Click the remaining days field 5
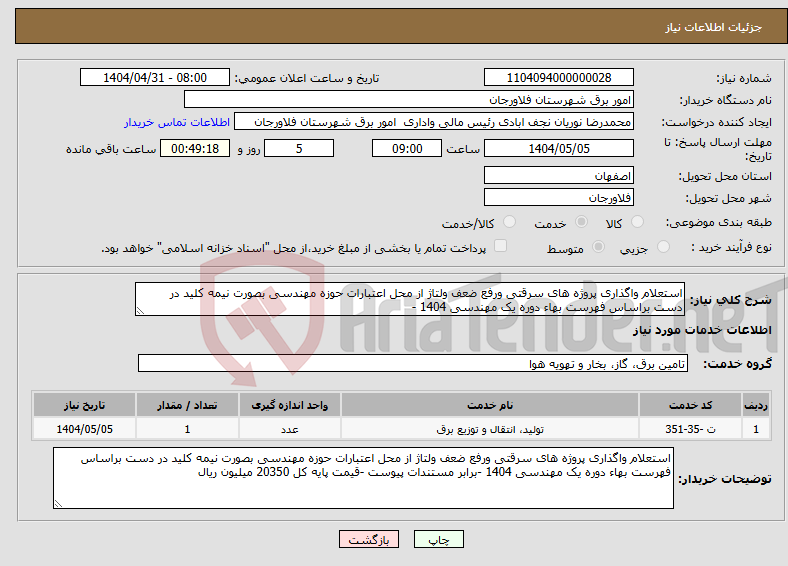Screen dimensions: 788x566 (x=299, y=149)
